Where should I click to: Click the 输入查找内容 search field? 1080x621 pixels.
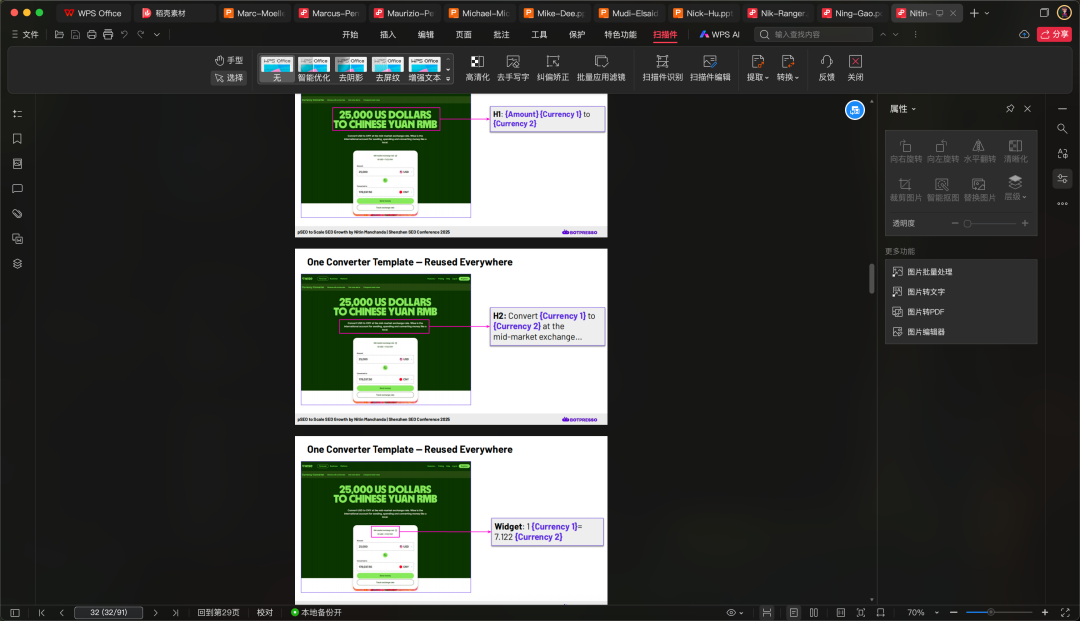tap(813, 34)
